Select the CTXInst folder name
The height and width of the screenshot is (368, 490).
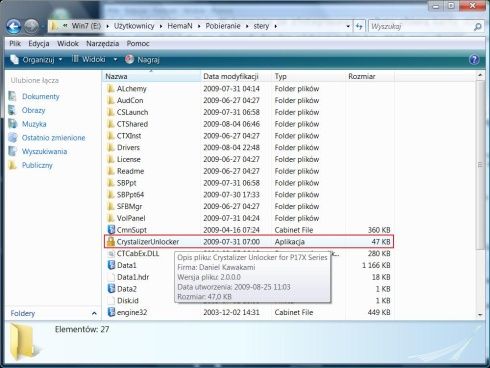129,136
